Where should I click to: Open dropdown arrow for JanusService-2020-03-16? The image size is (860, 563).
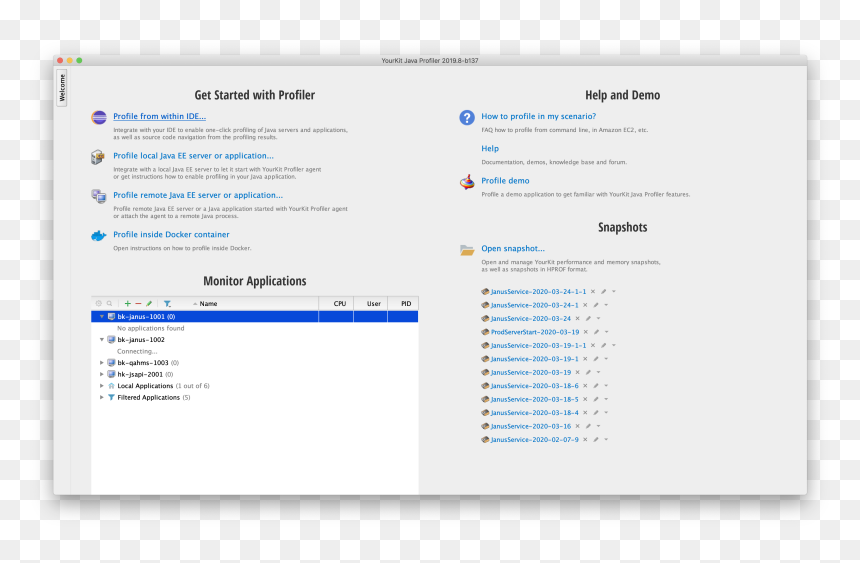(598, 426)
